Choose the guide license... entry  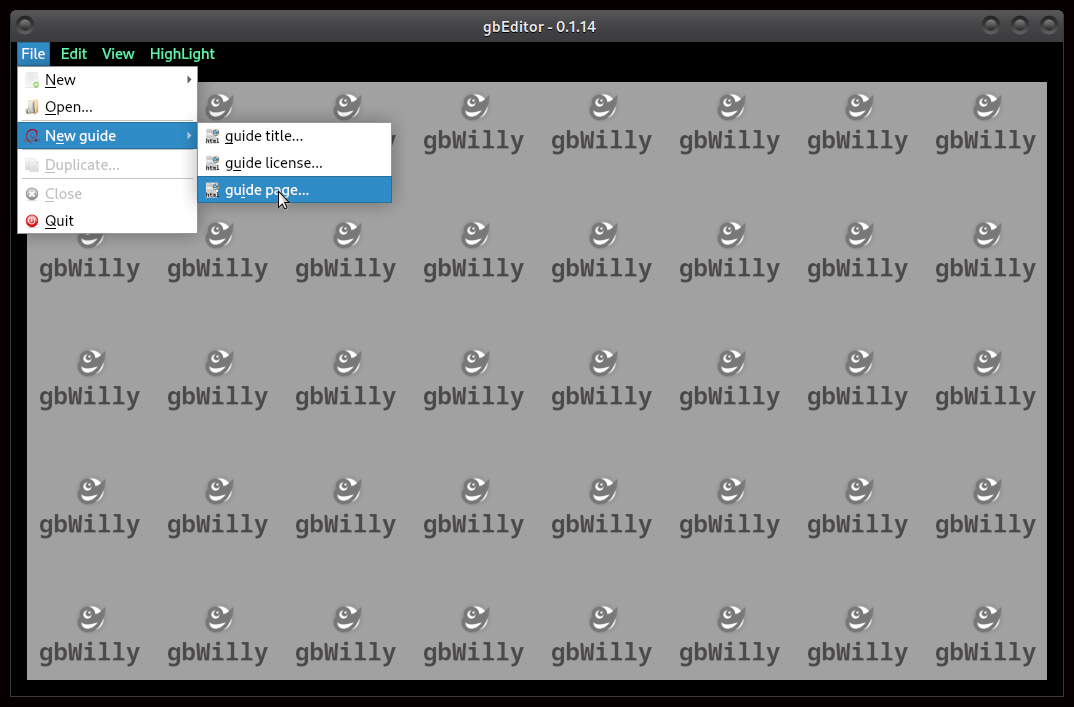273,163
